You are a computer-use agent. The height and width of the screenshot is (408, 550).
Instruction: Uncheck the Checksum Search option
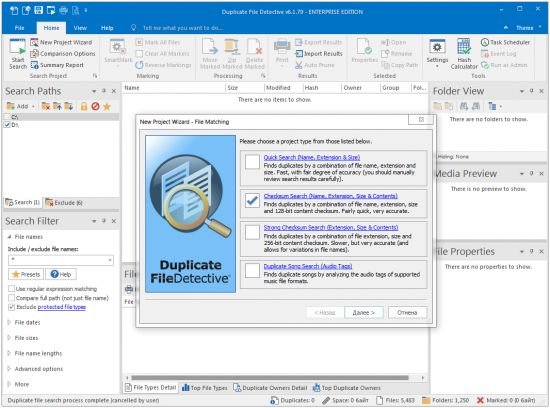tap(252, 201)
